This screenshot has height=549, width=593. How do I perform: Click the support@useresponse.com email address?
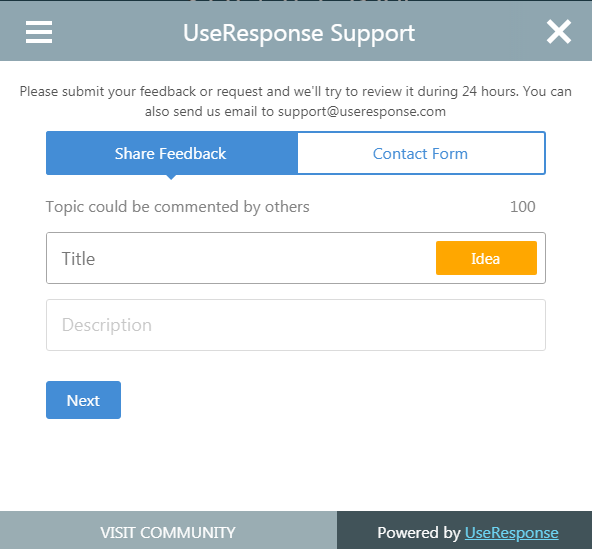[x=362, y=112]
